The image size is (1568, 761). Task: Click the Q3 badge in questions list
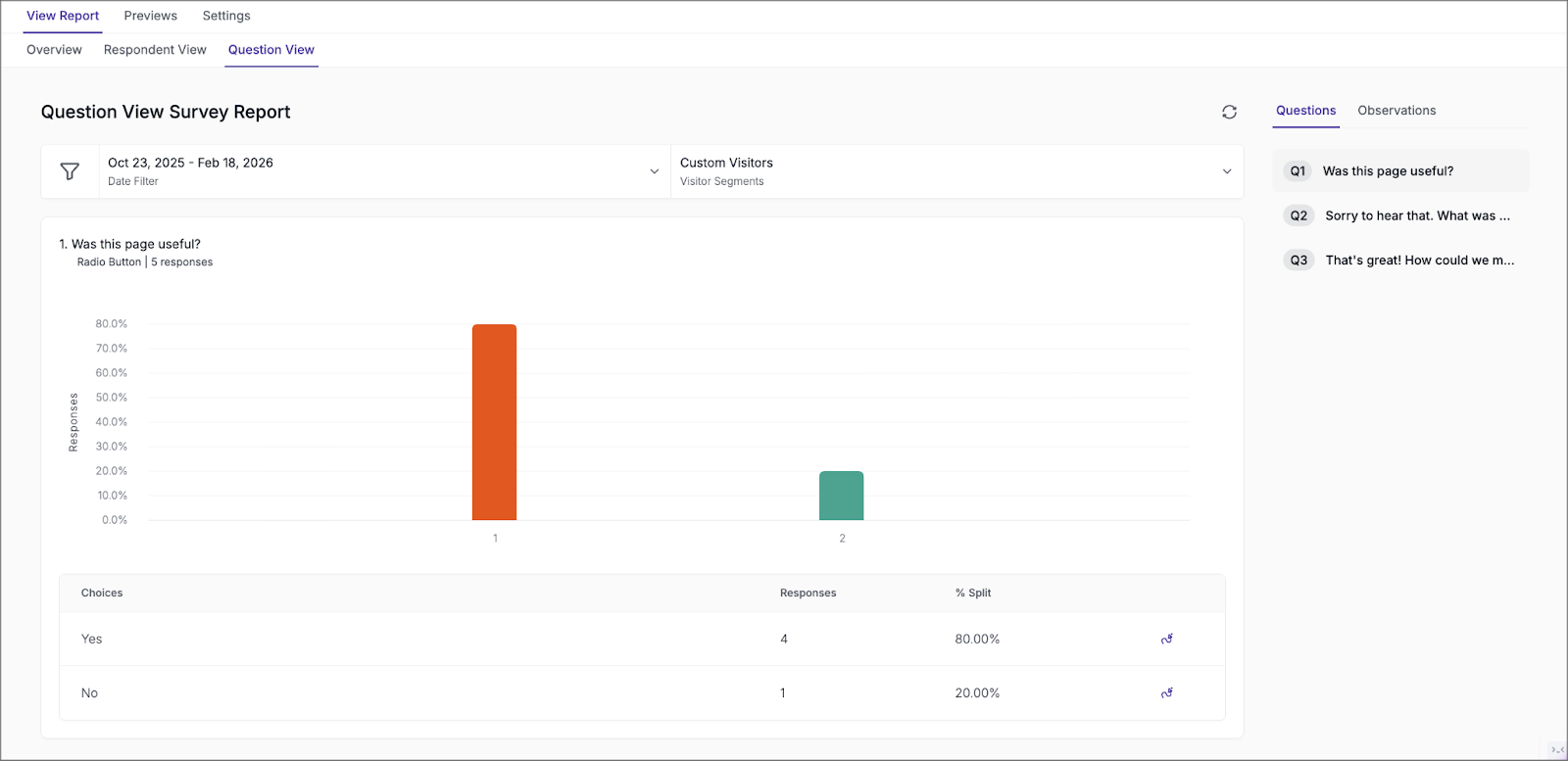[1298, 261]
